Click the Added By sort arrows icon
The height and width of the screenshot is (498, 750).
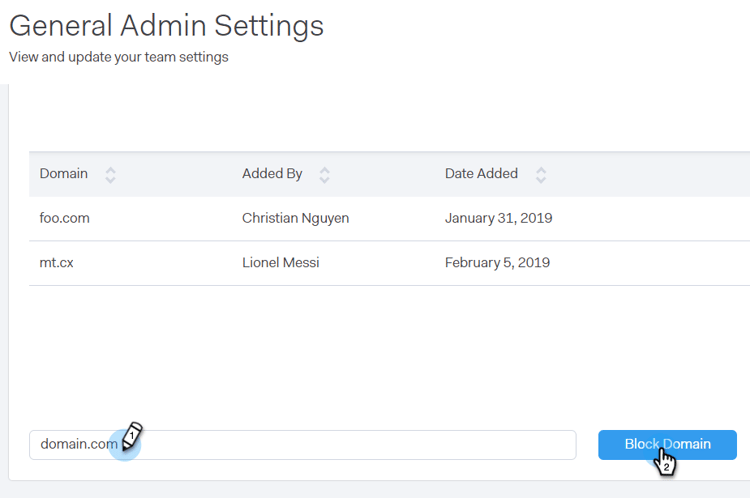(324, 174)
